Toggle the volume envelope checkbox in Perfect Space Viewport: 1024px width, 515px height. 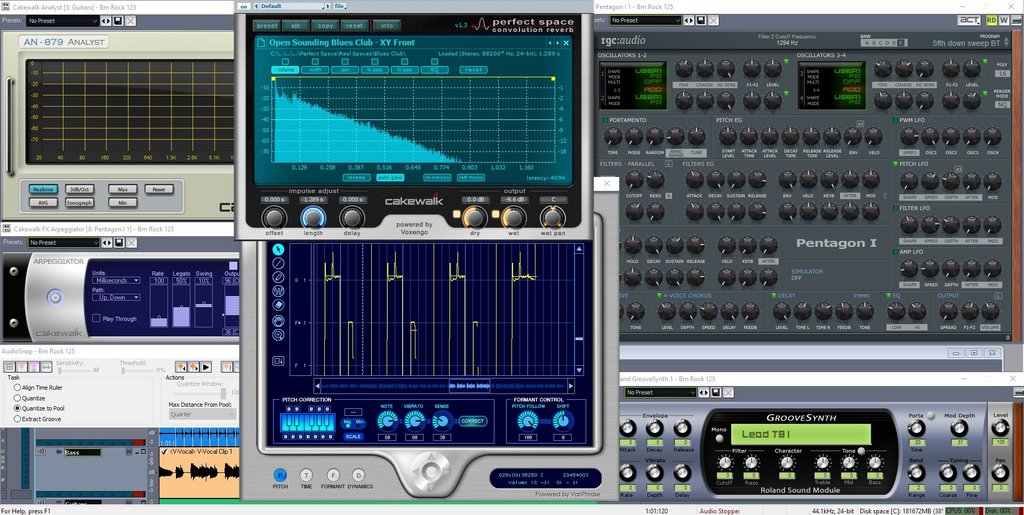click(285, 61)
